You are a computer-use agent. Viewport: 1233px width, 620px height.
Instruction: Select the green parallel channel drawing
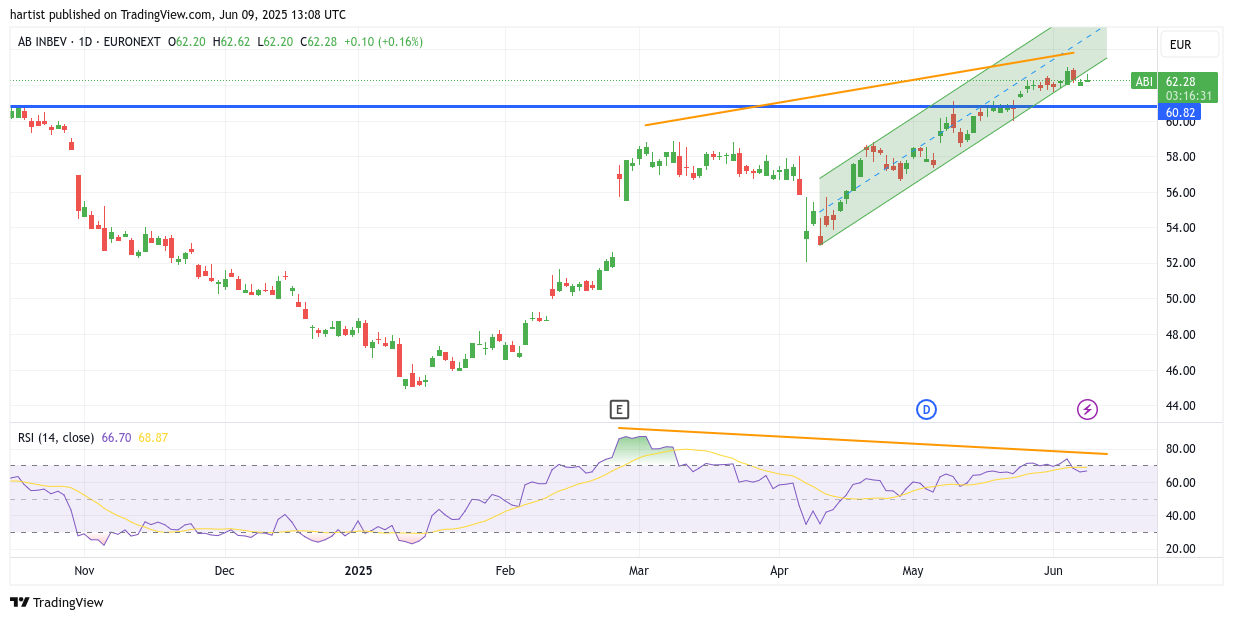(x=963, y=135)
